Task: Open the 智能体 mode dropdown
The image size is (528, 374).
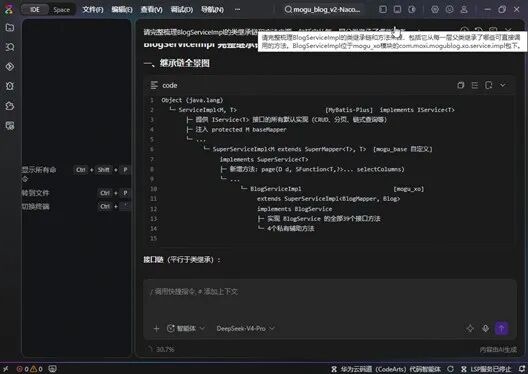Action: (x=186, y=329)
